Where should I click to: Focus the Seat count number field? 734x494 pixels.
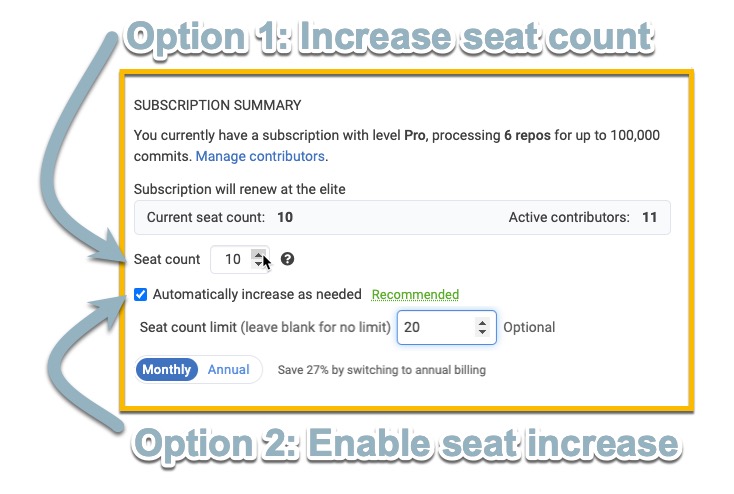[x=232, y=259]
